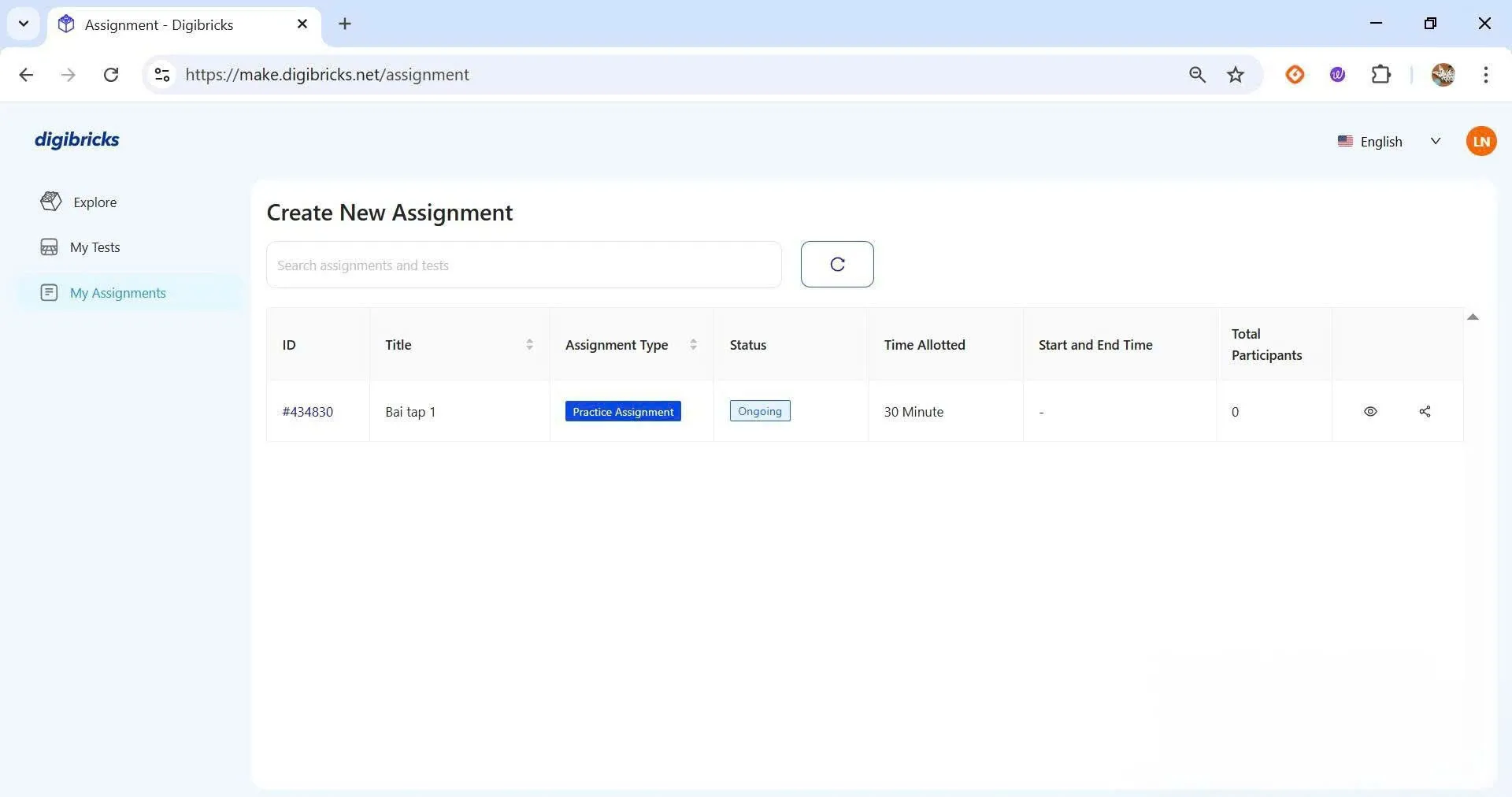1512x797 pixels.
Task: Click the Practice Assignment tag
Action: point(622,412)
